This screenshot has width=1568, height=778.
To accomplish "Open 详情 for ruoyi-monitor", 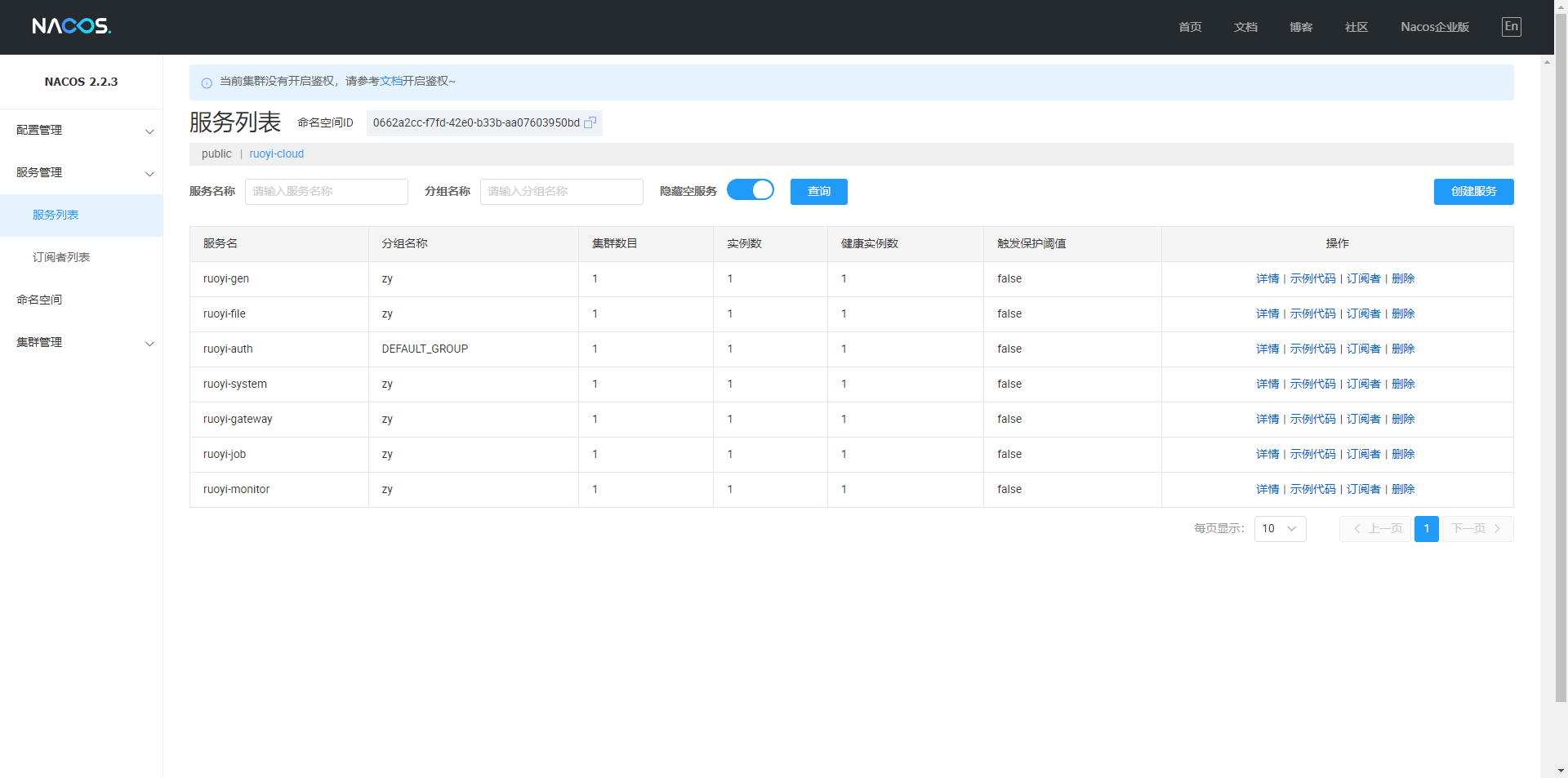I will pos(1267,490).
